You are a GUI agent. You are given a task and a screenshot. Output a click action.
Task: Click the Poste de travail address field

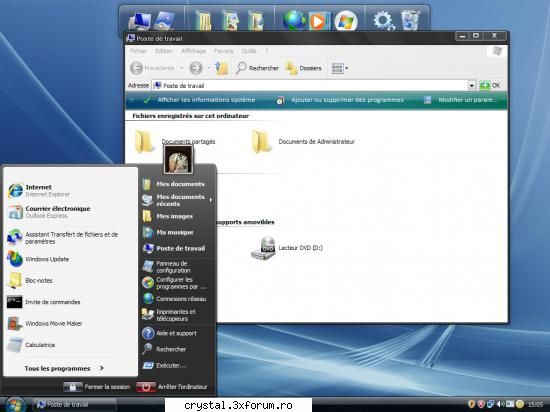(x=310, y=85)
